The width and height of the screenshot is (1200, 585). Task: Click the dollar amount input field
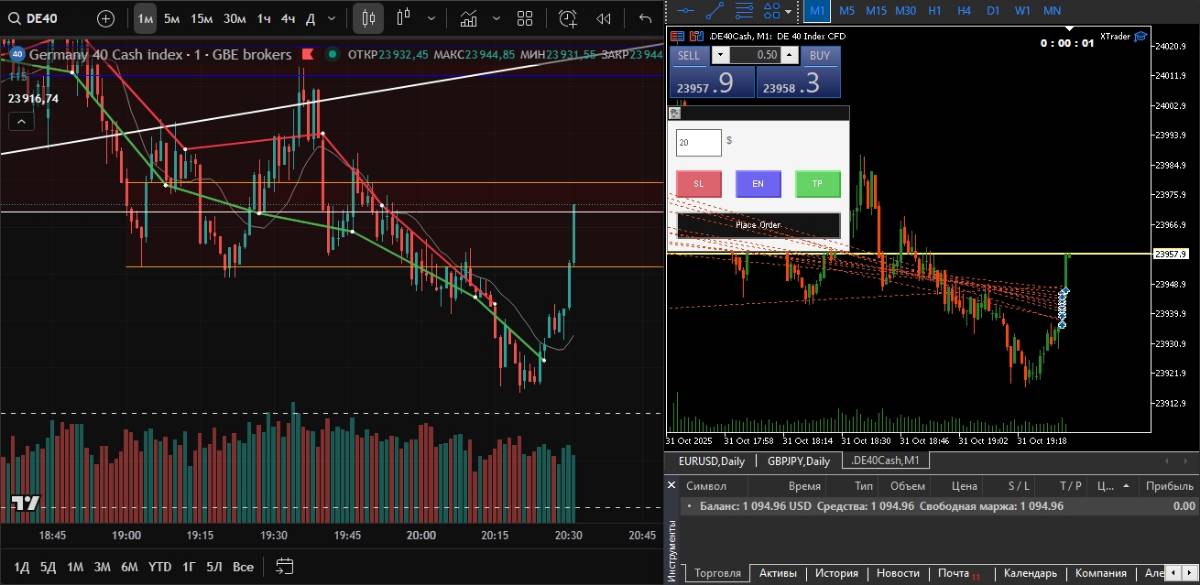698,142
